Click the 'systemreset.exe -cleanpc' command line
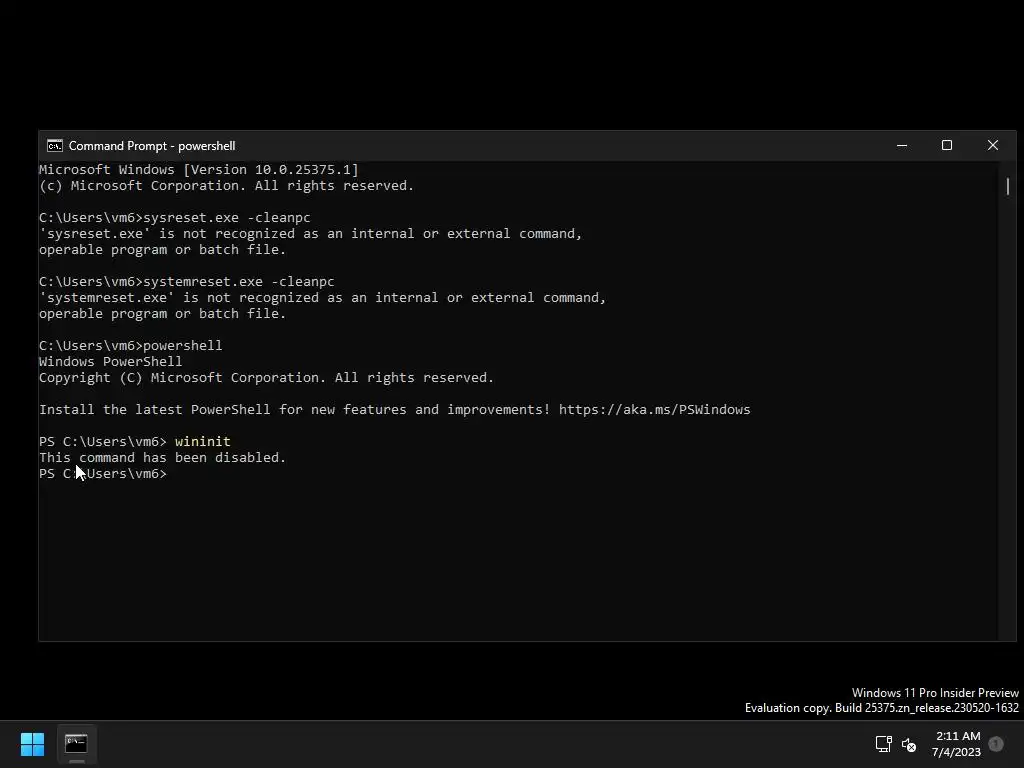The image size is (1024, 768). [x=187, y=281]
